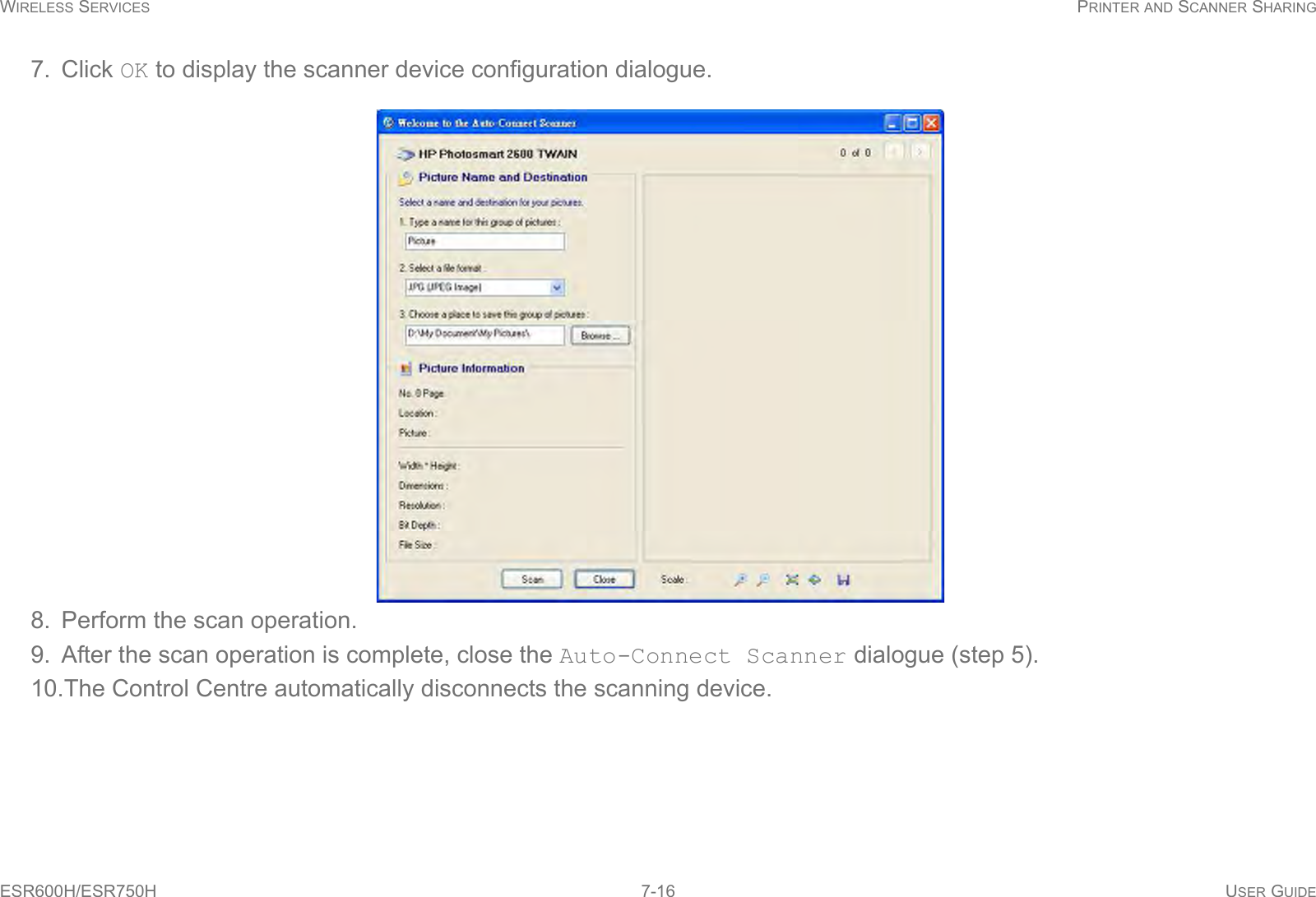This screenshot has height=897, width=1316.
Task: Minimize the Auto-Connect Scanner window
Action: [893, 123]
